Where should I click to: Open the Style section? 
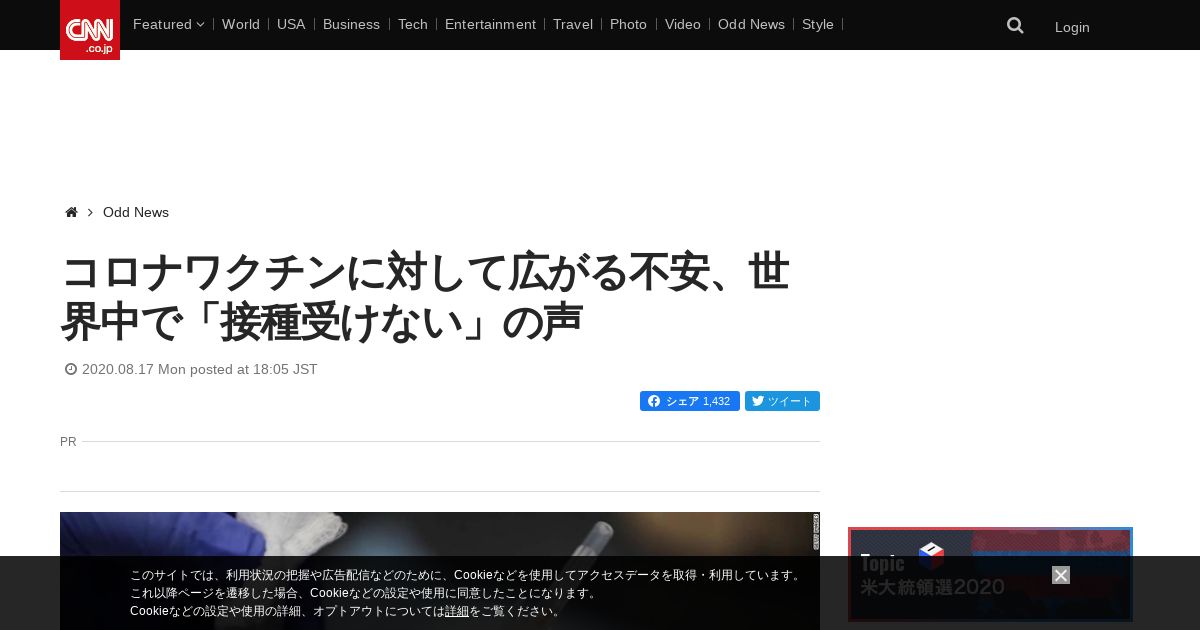click(x=818, y=24)
